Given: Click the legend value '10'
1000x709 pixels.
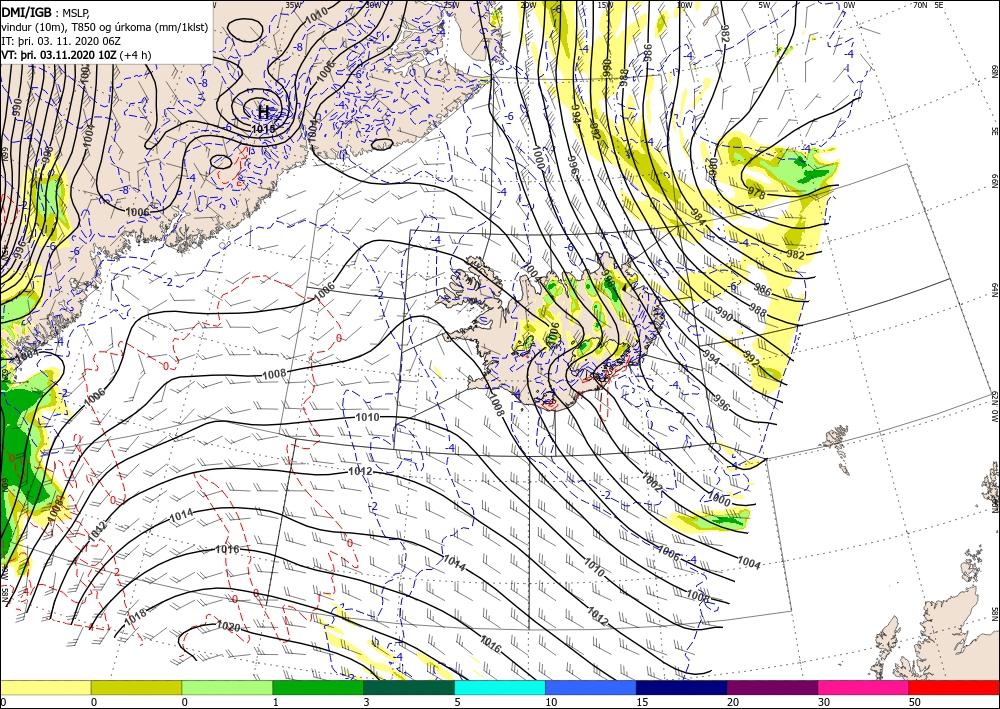Looking at the screenshot, I should point(551,702).
